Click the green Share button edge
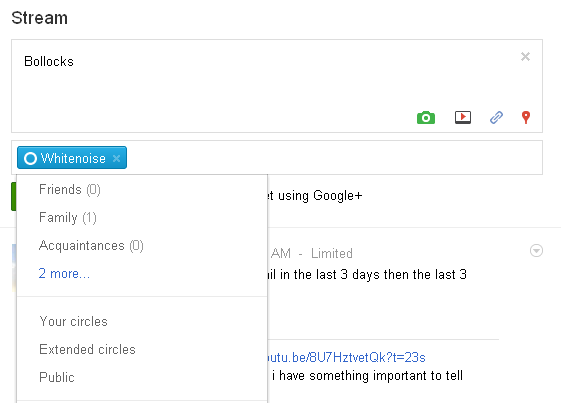 pos(14,196)
